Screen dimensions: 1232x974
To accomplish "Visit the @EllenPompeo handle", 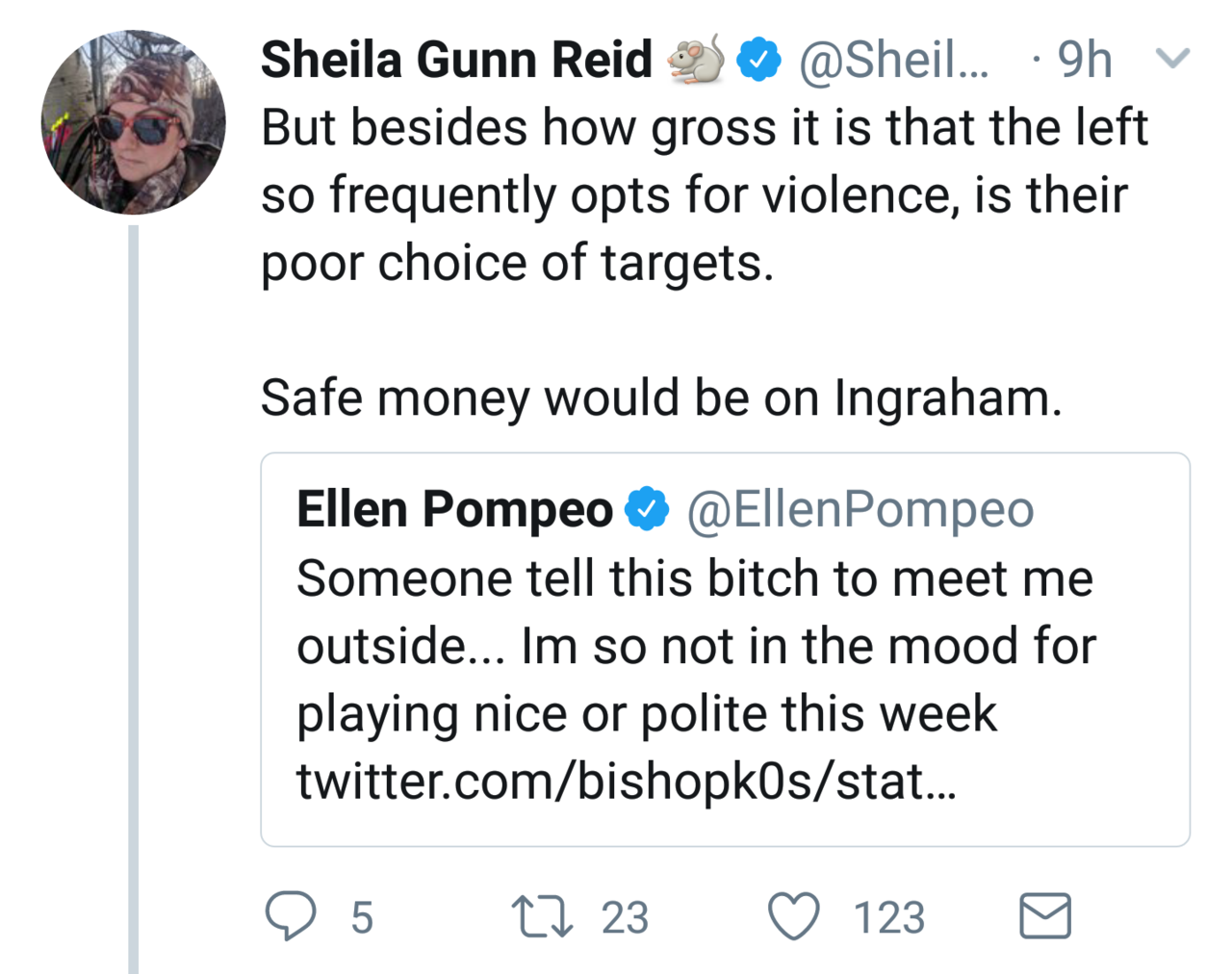I will pyautogui.click(x=860, y=509).
